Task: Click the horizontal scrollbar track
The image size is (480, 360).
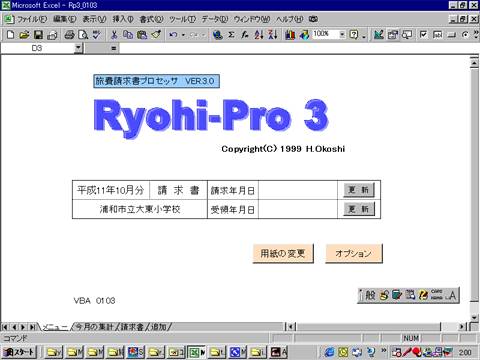Action: coord(368,327)
